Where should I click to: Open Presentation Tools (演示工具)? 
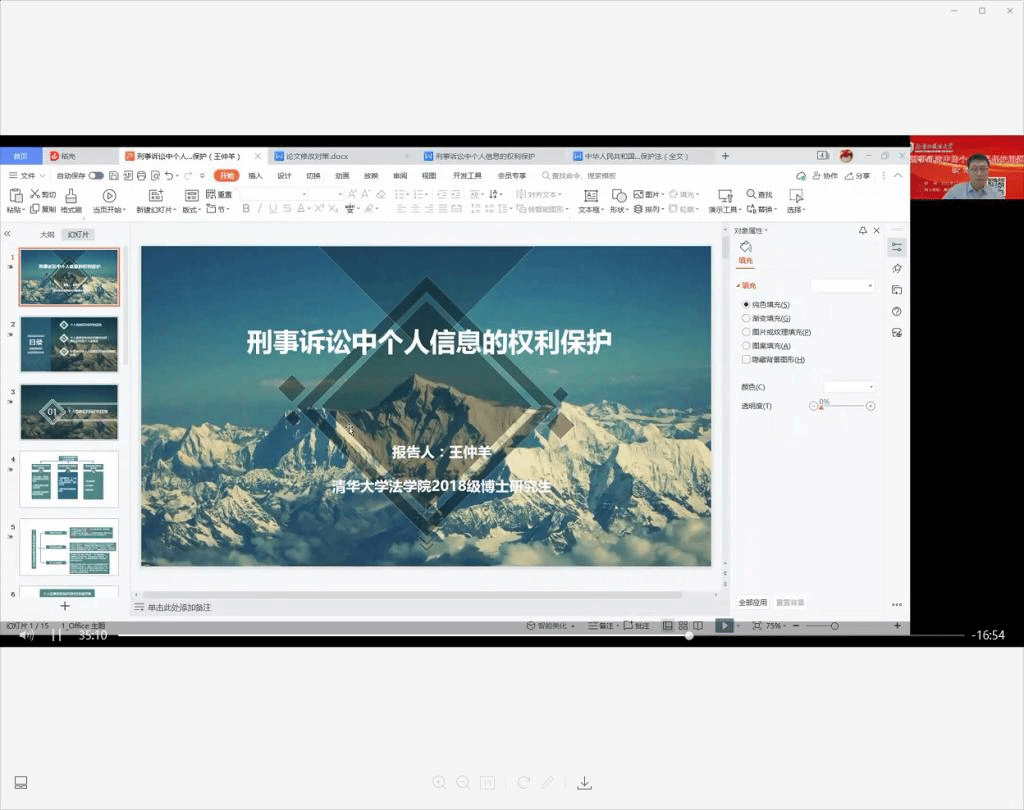tap(722, 196)
